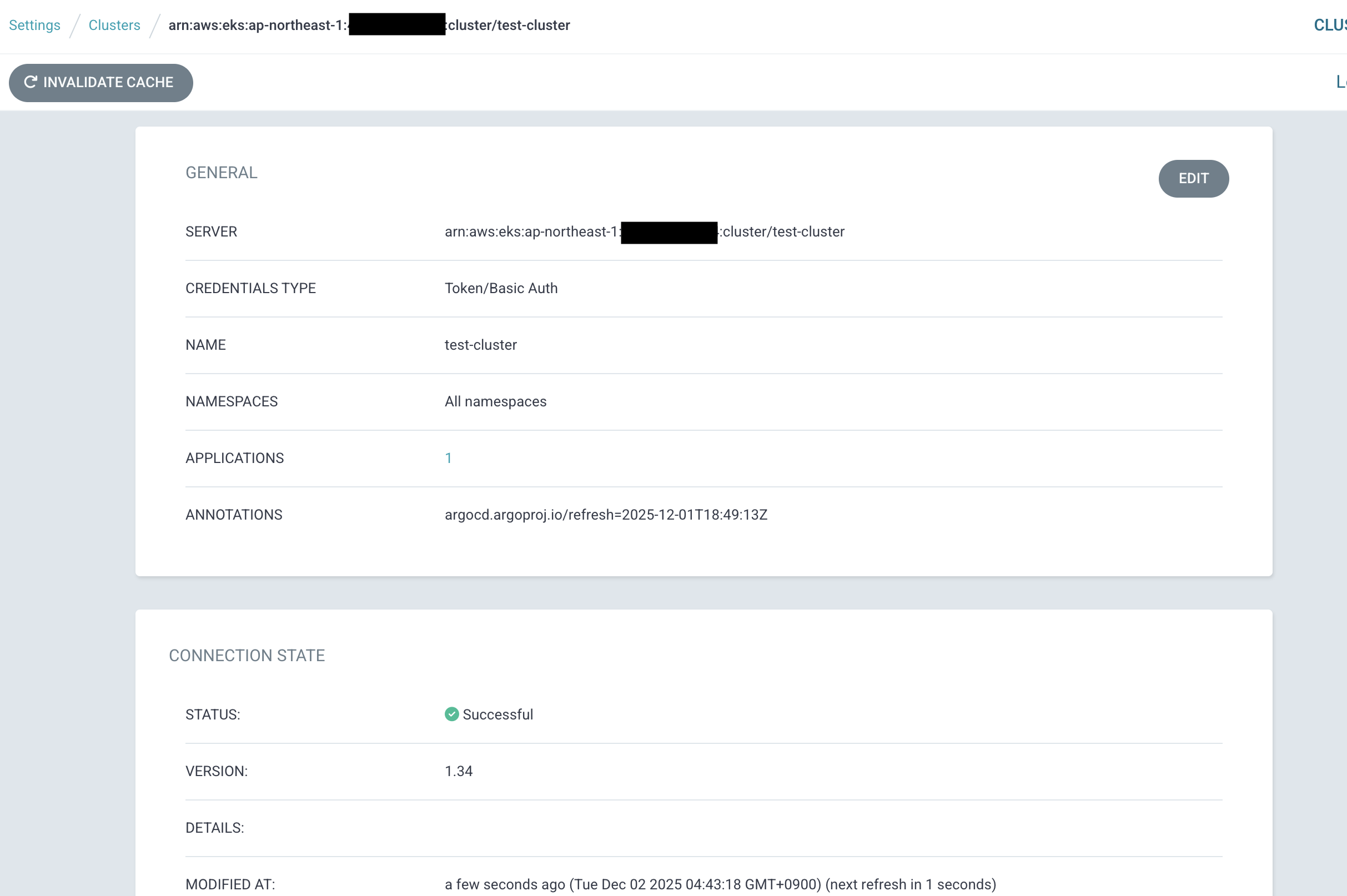
Task: Click the CONNECTION STATE section heading
Action: tap(247, 656)
